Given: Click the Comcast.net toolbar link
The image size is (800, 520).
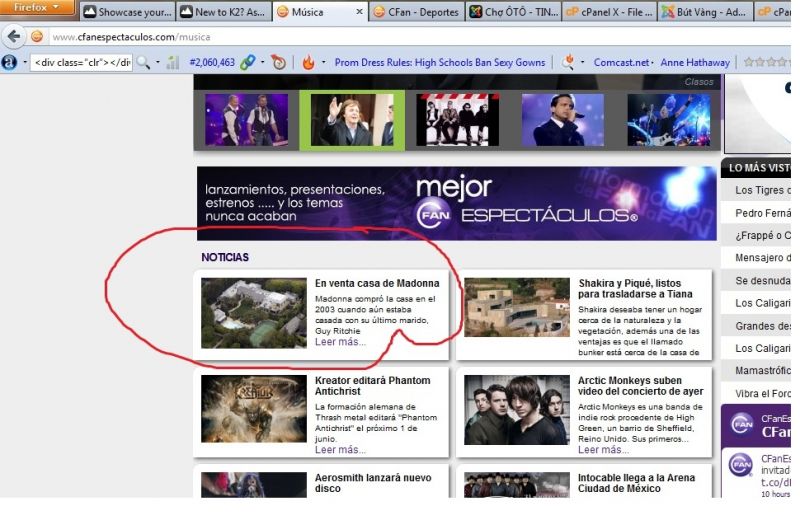Looking at the screenshot, I should point(621,62).
